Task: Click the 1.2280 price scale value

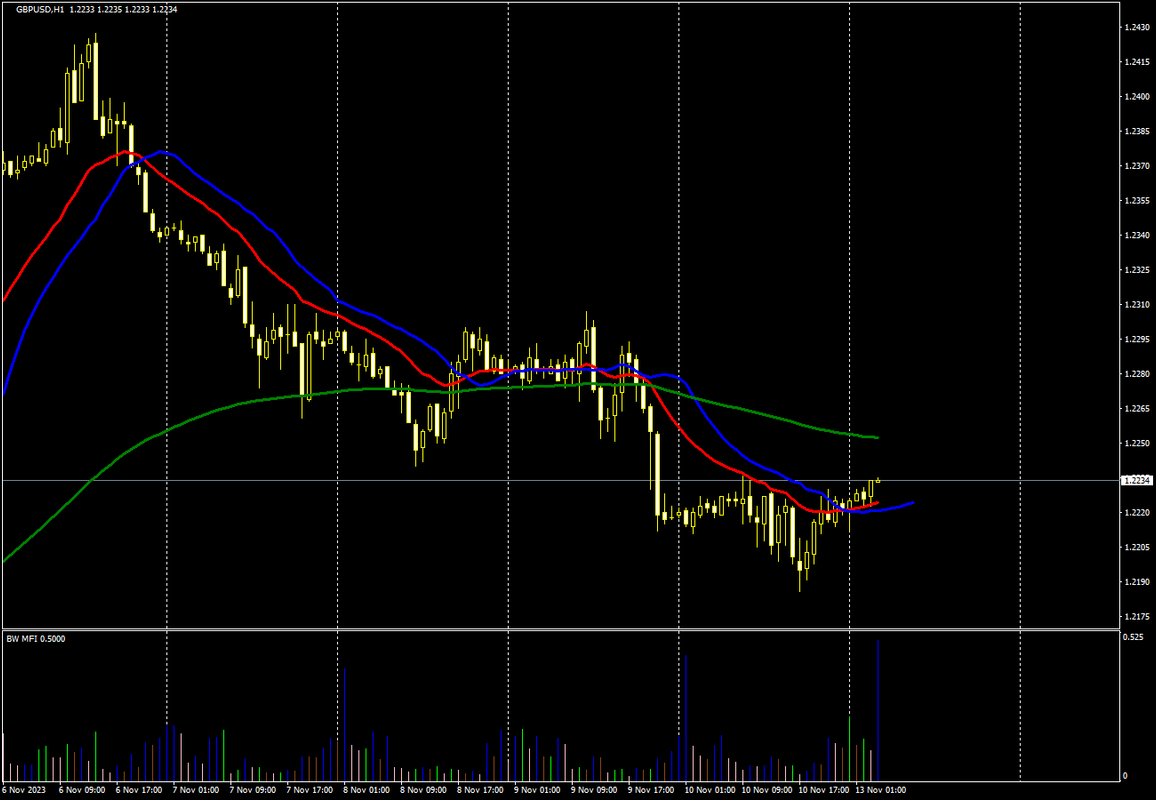Action: click(1136, 374)
